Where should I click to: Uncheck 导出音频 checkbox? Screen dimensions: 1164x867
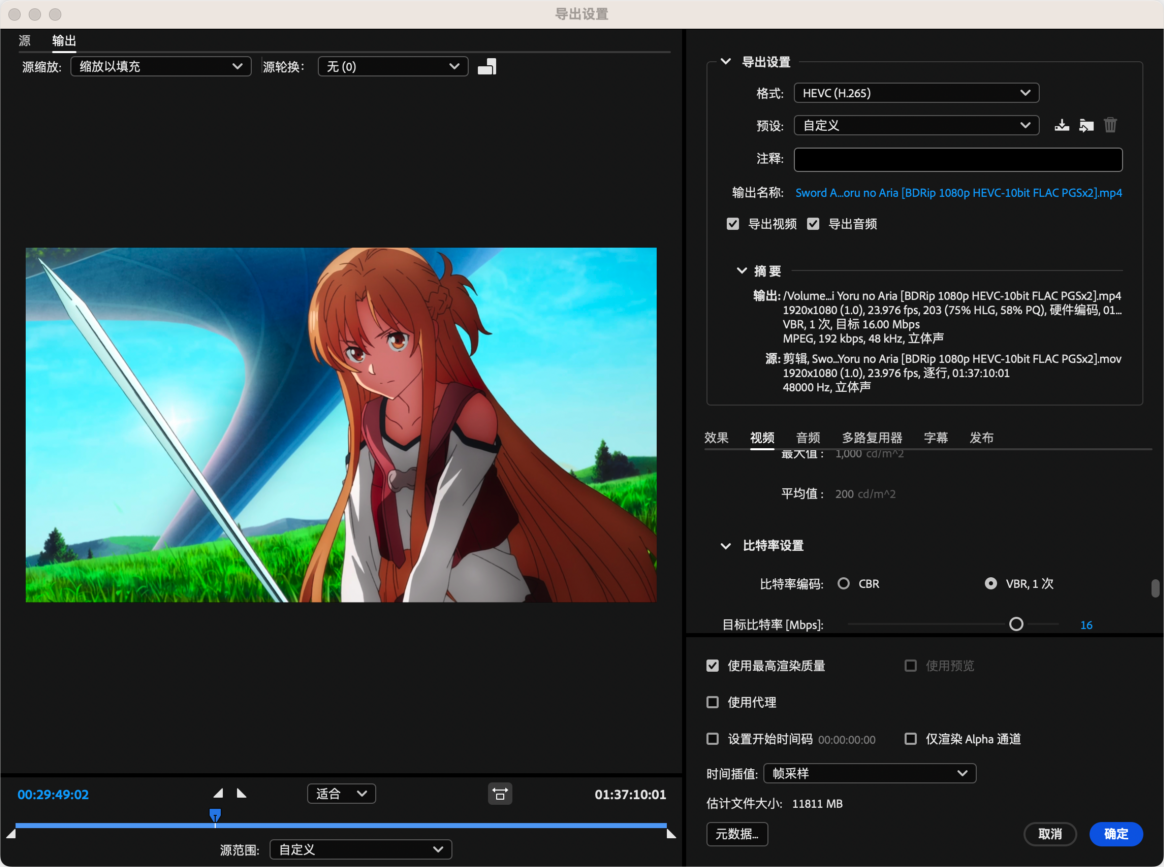(813, 224)
